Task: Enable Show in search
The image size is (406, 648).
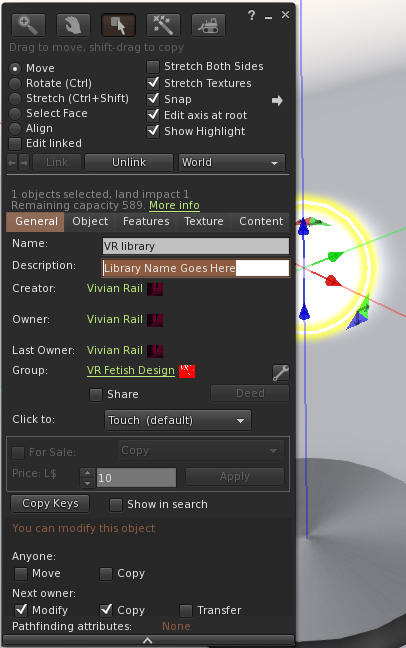Action: click(116, 505)
